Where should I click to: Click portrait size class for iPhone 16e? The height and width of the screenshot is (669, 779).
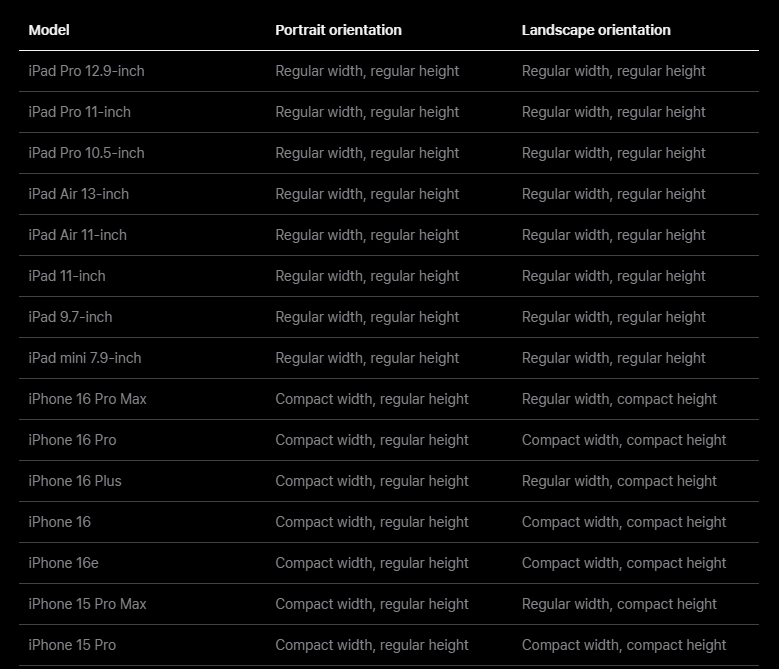[372, 563]
